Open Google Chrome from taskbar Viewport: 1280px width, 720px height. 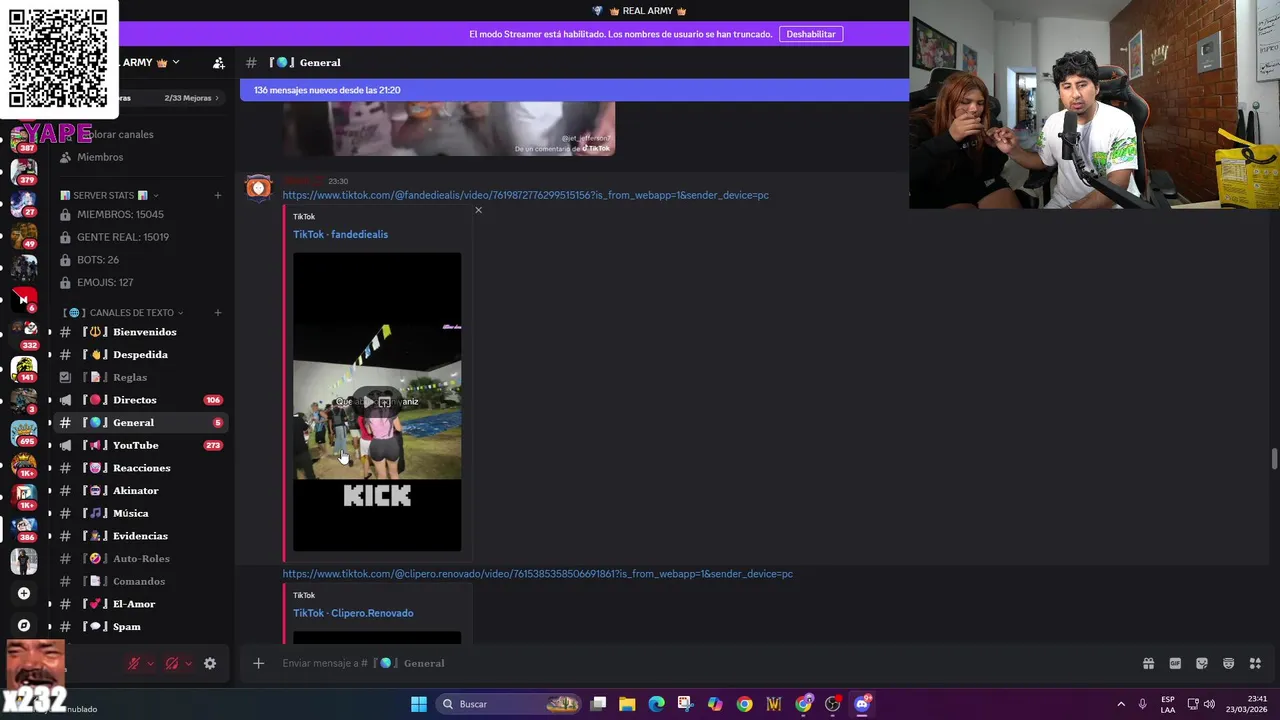point(745,704)
